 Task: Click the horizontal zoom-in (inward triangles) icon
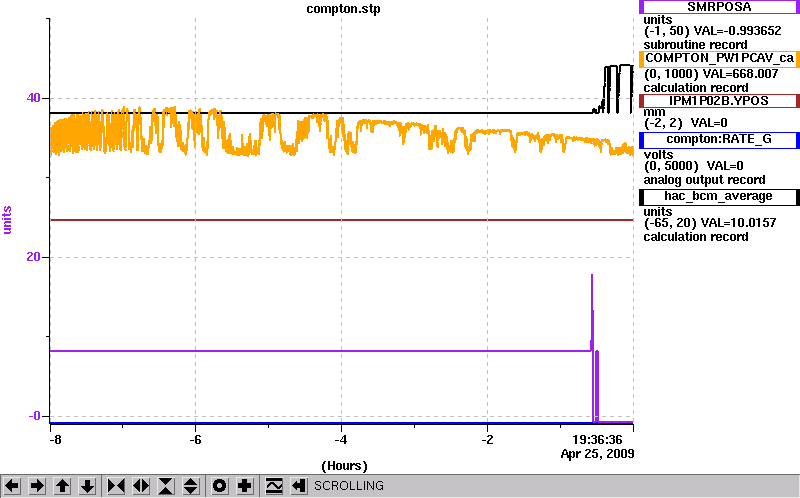point(116,486)
